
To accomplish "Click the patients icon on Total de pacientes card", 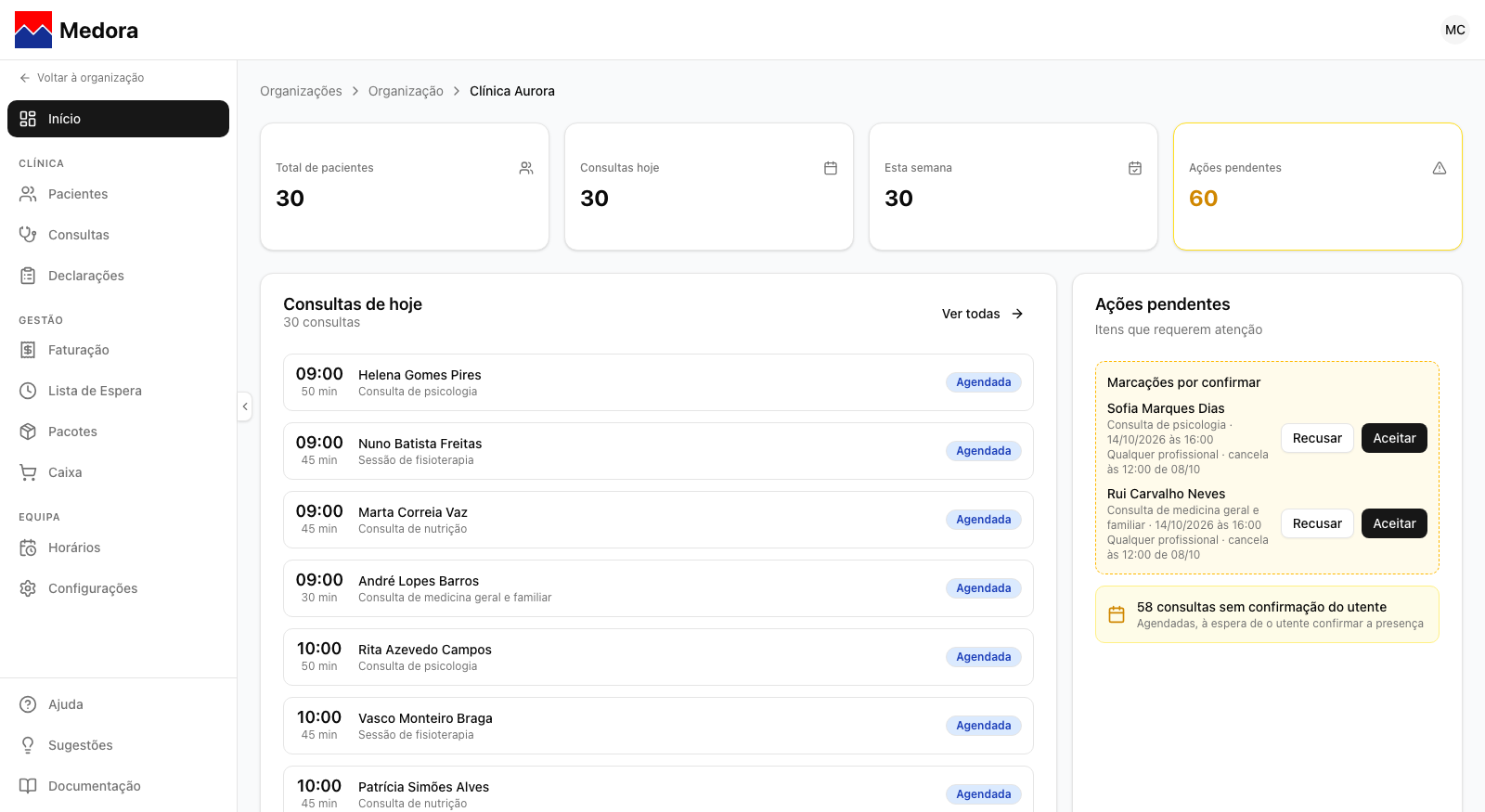I will point(526,168).
